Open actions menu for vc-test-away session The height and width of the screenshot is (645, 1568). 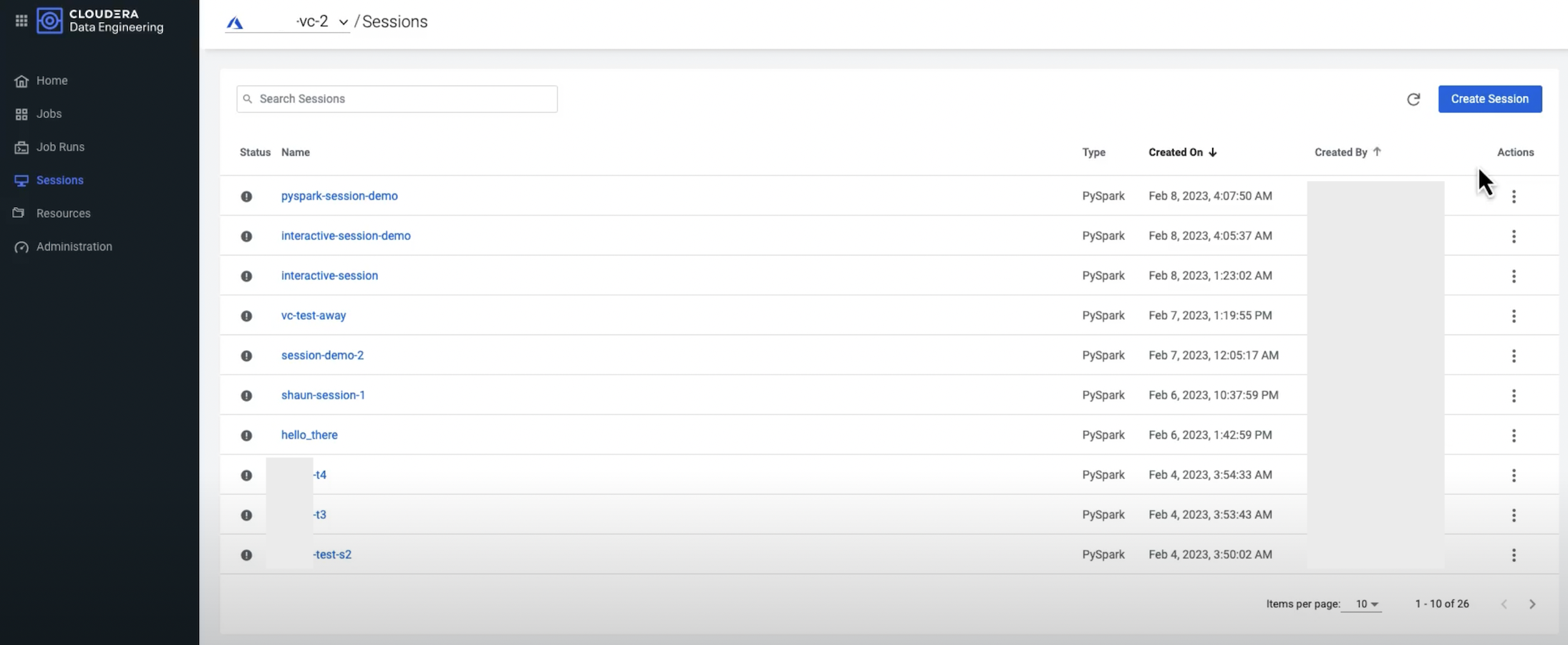click(1514, 316)
